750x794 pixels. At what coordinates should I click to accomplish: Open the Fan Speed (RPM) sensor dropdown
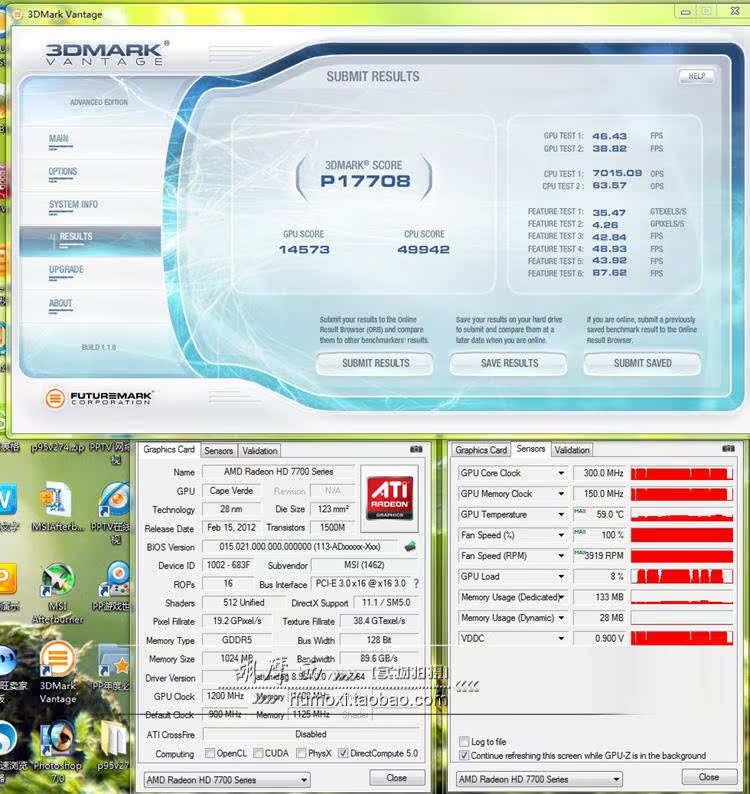tap(561, 556)
